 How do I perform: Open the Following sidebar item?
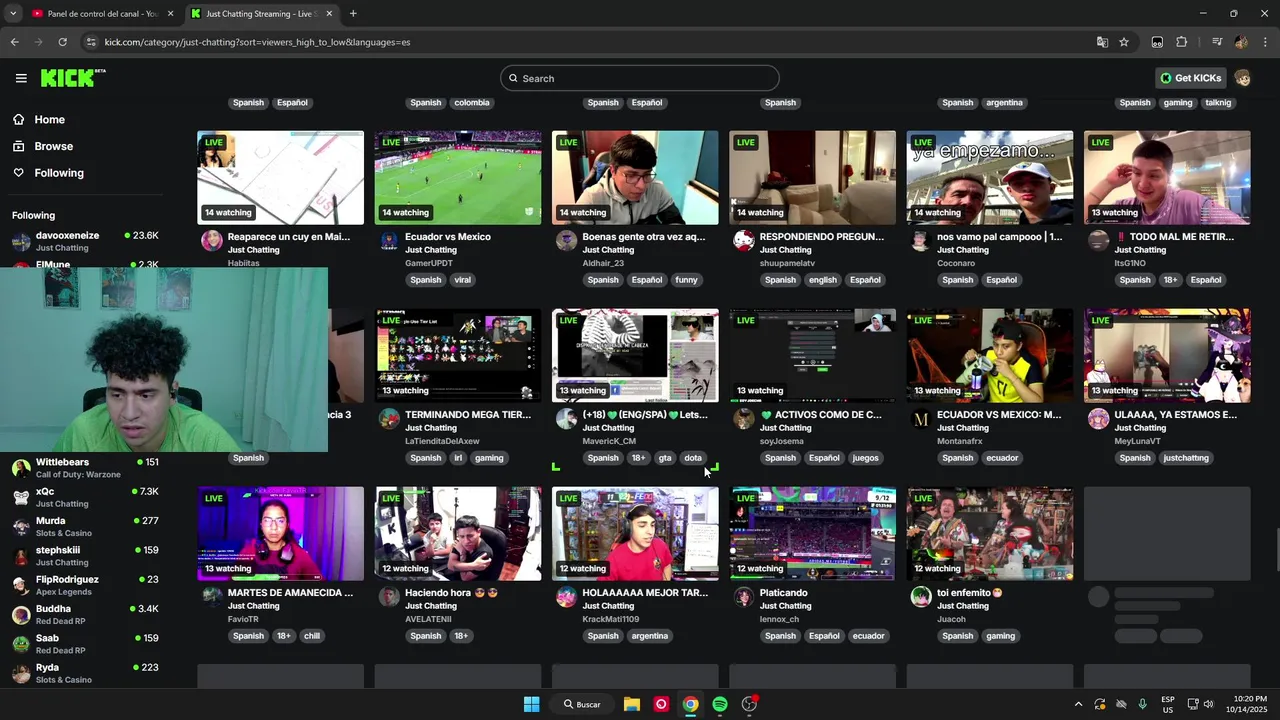(59, 173)
